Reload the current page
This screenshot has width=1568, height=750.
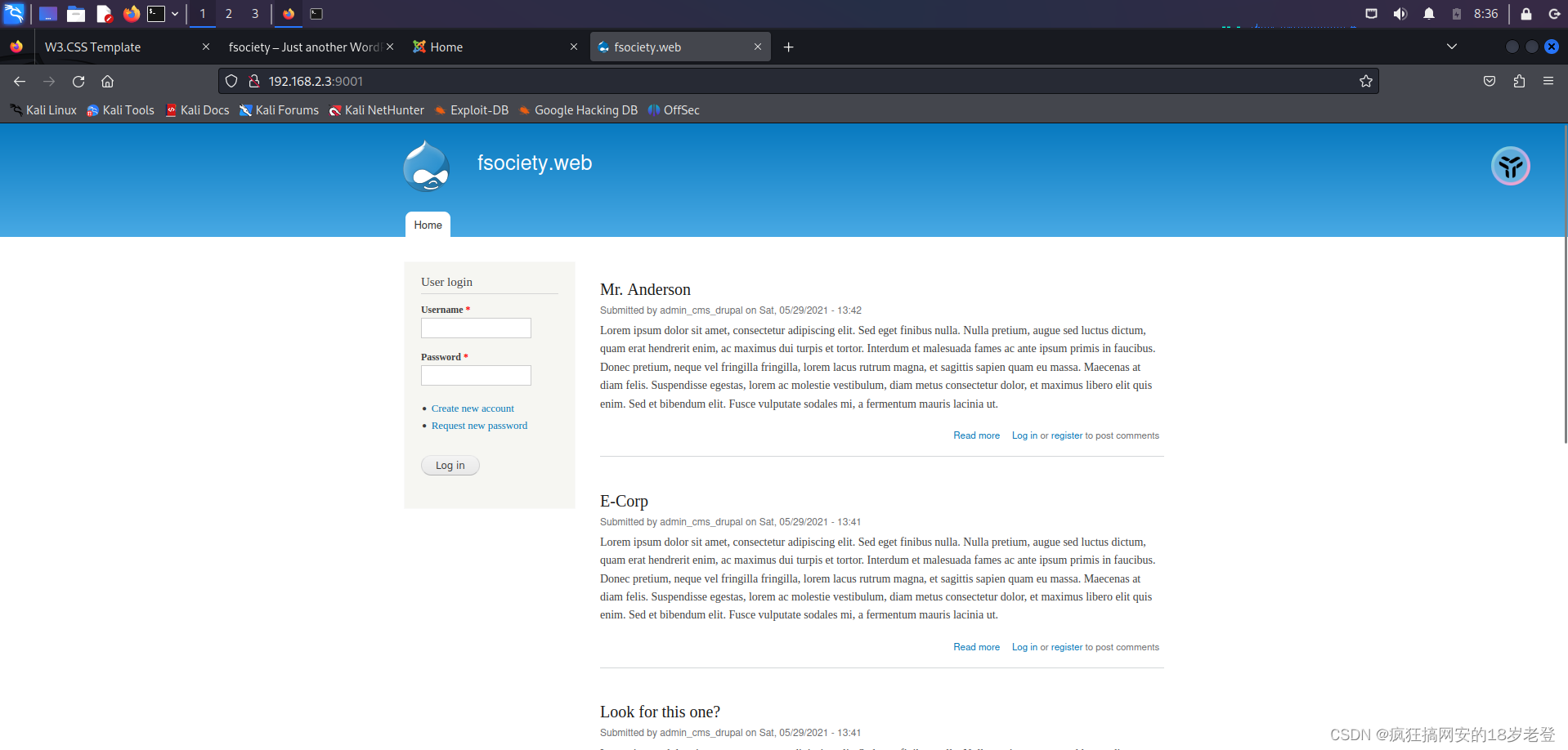click(78, 81)
